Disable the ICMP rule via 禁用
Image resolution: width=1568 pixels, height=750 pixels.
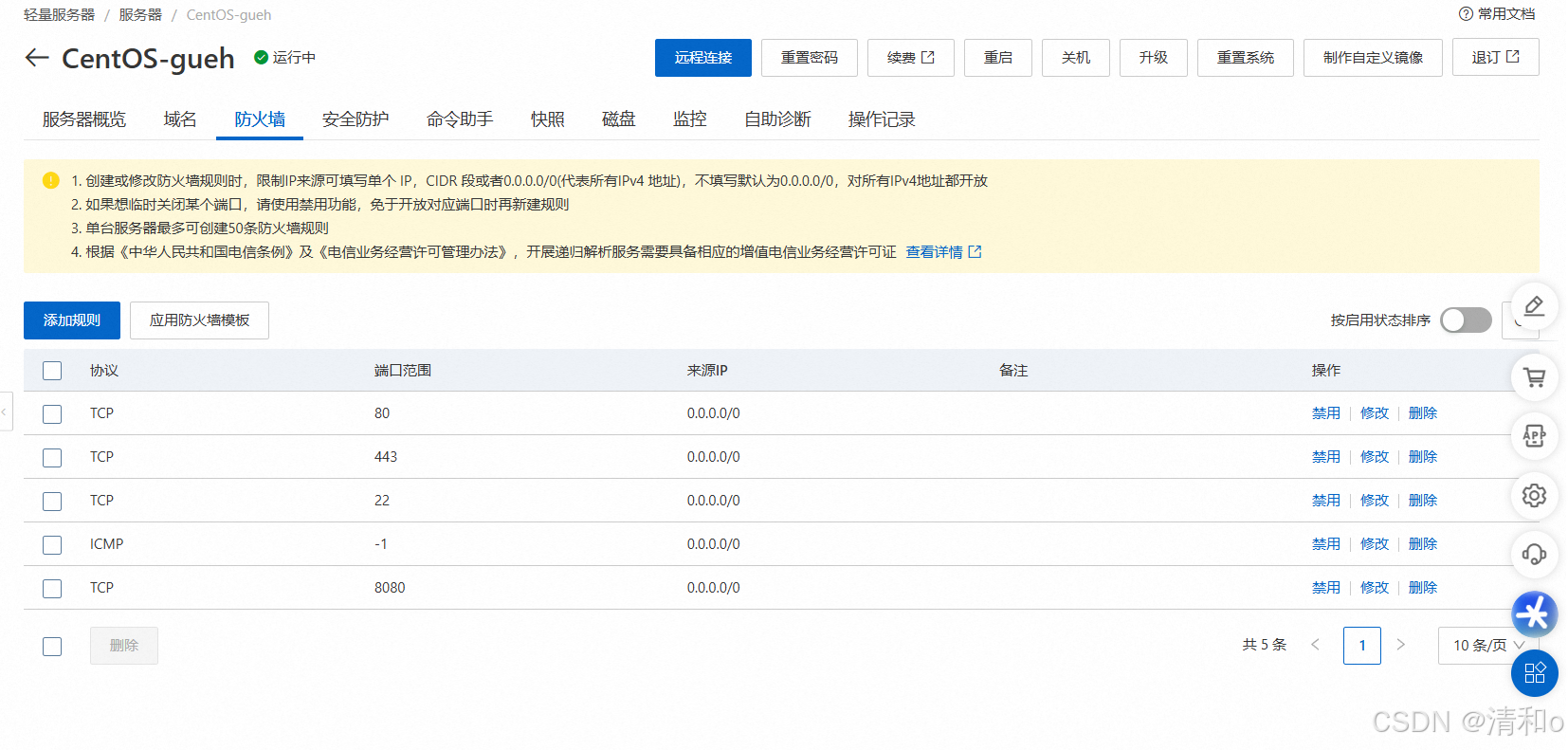pos(1326,544)
